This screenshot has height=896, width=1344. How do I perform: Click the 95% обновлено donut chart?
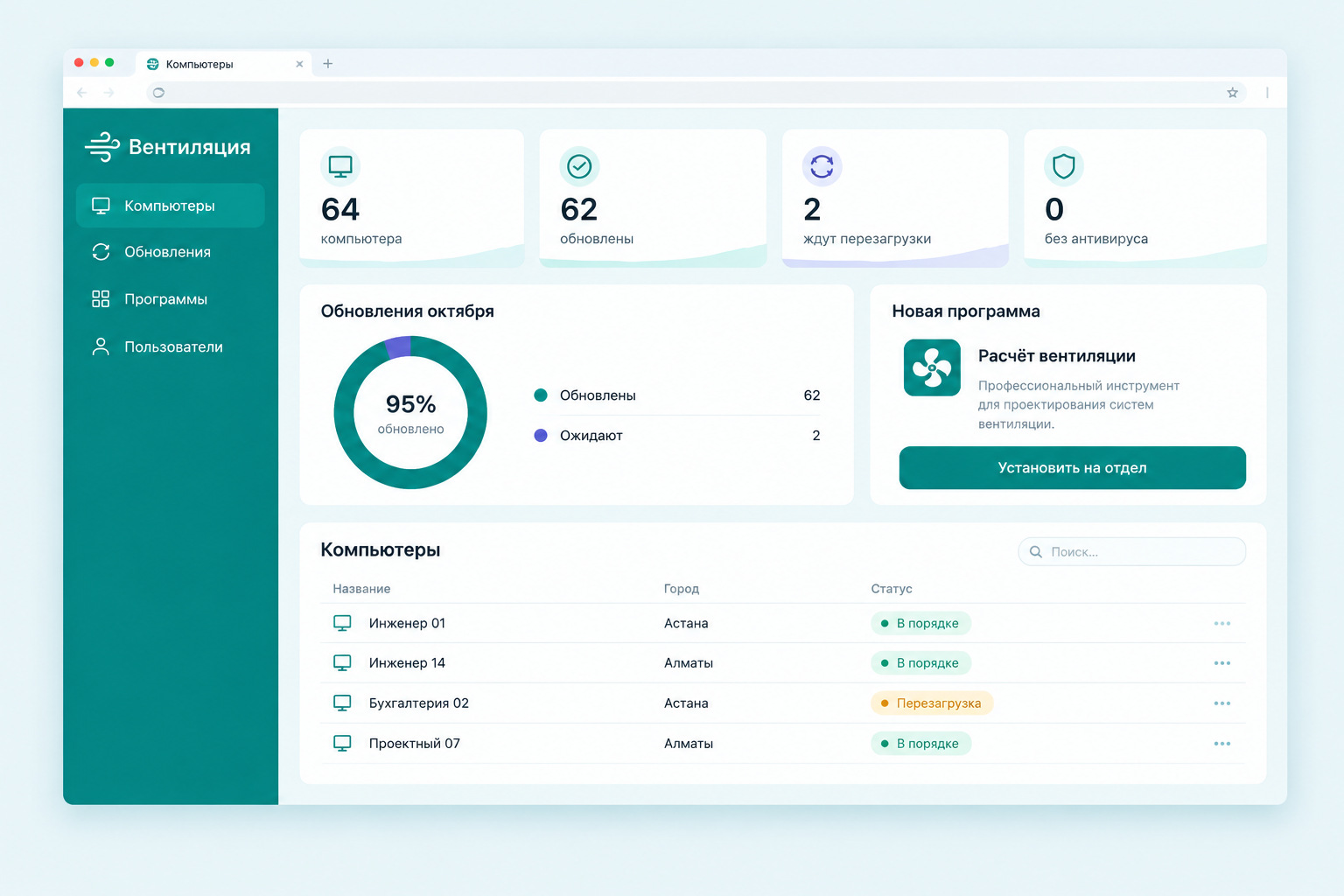click(410, 412)
